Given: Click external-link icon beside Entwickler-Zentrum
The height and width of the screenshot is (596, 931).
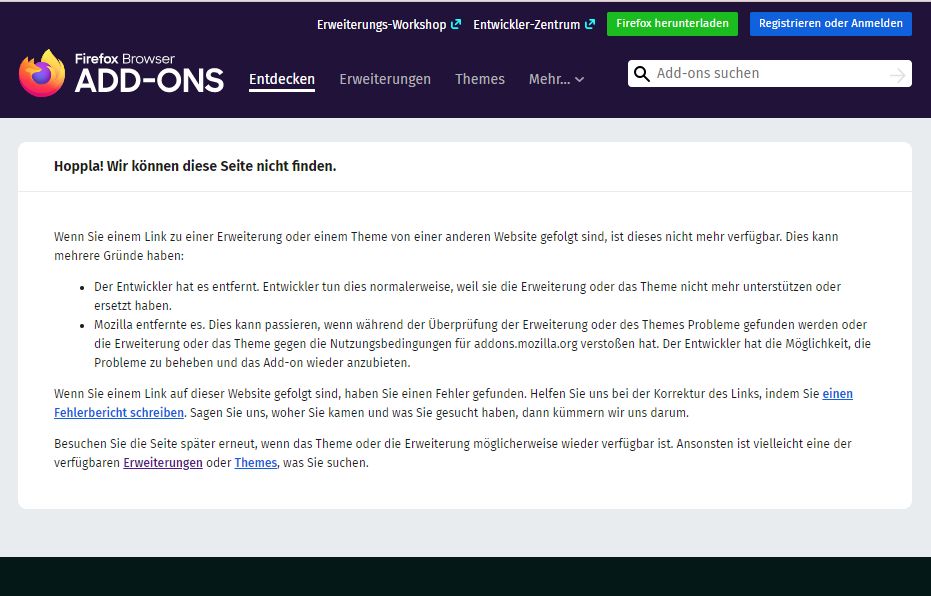Looking at the screenshot, I should coord(590,24).
